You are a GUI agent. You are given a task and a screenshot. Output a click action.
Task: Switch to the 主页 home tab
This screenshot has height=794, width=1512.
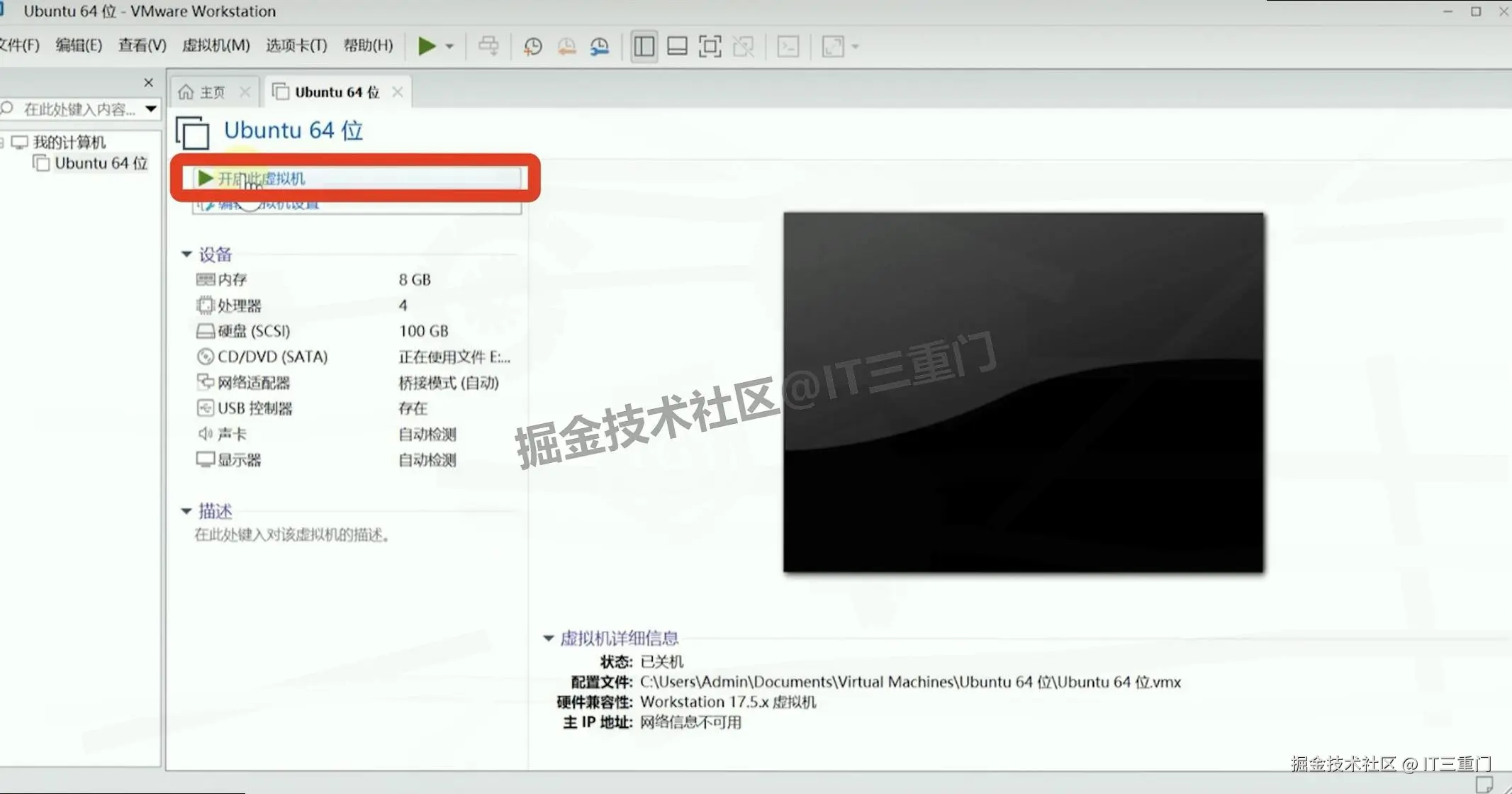point(212,91)
